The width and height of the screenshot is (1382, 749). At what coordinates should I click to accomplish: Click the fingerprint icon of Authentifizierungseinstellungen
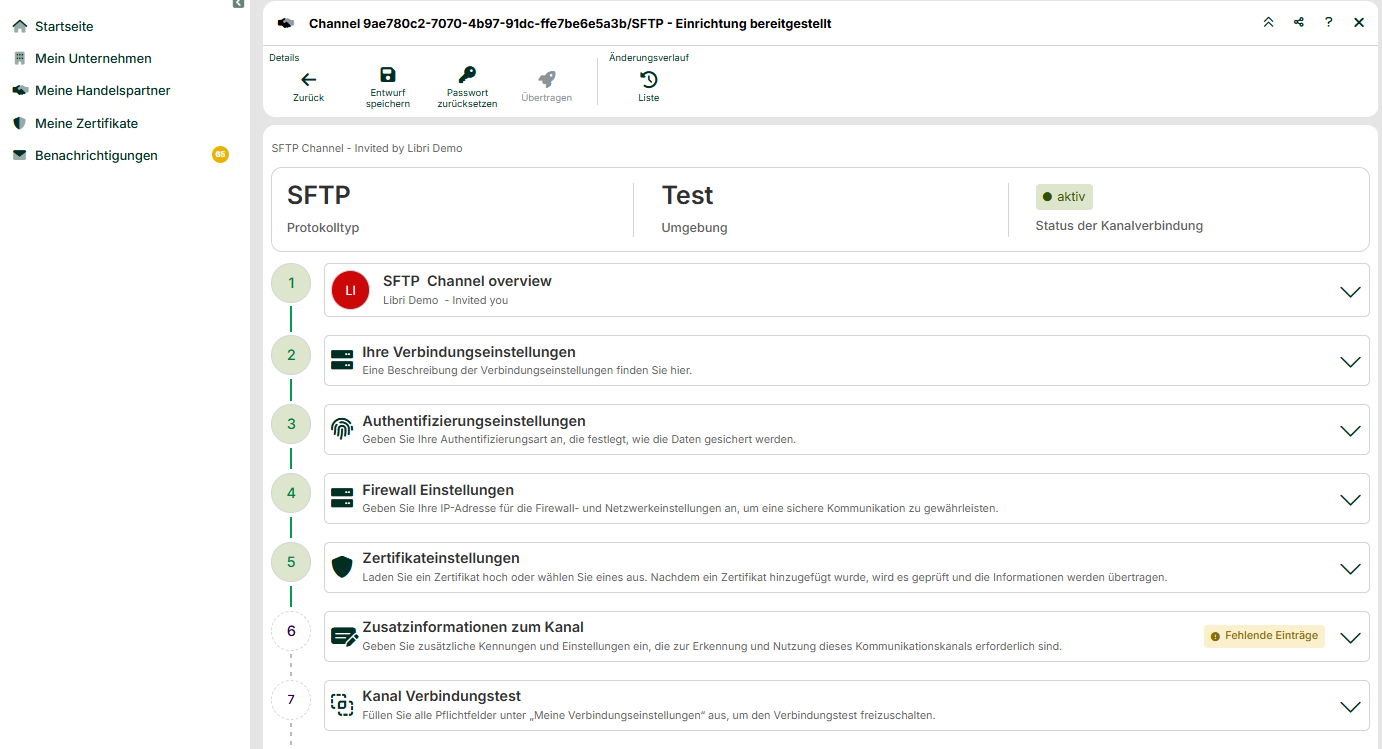click(342, 429)
